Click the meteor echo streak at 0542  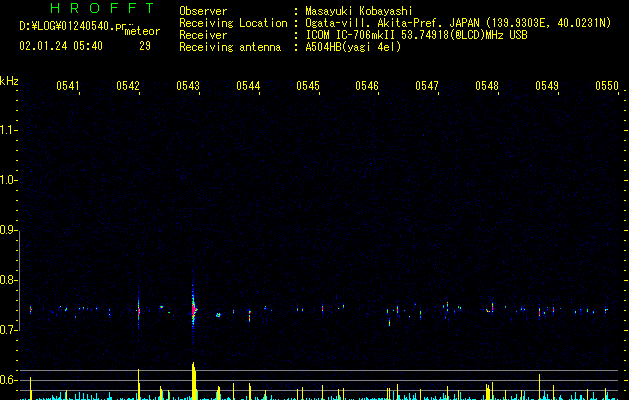pyautogui.click(x=139, y=311)
